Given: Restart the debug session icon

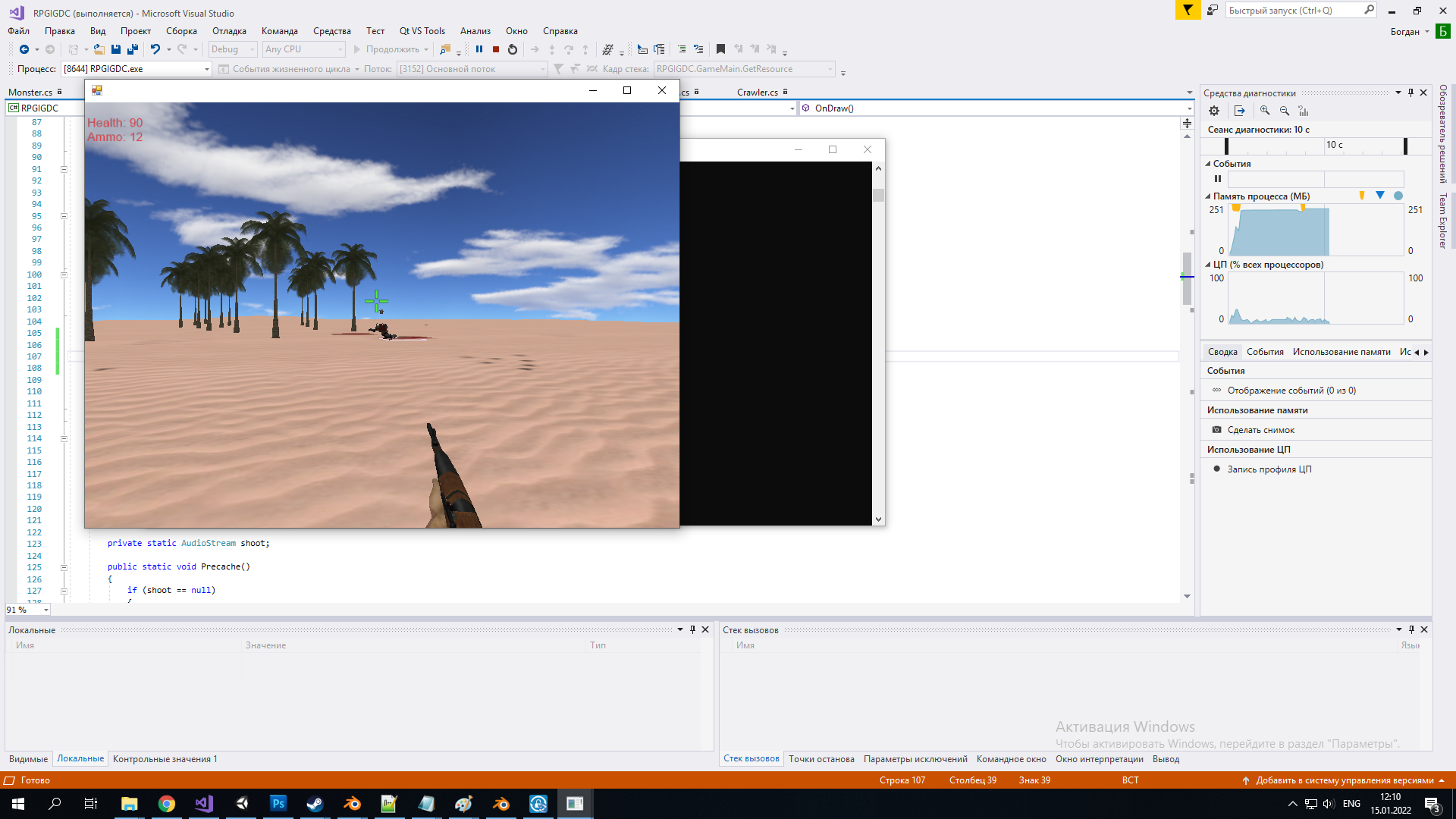Looking at the screenshot, I should 513,49.
